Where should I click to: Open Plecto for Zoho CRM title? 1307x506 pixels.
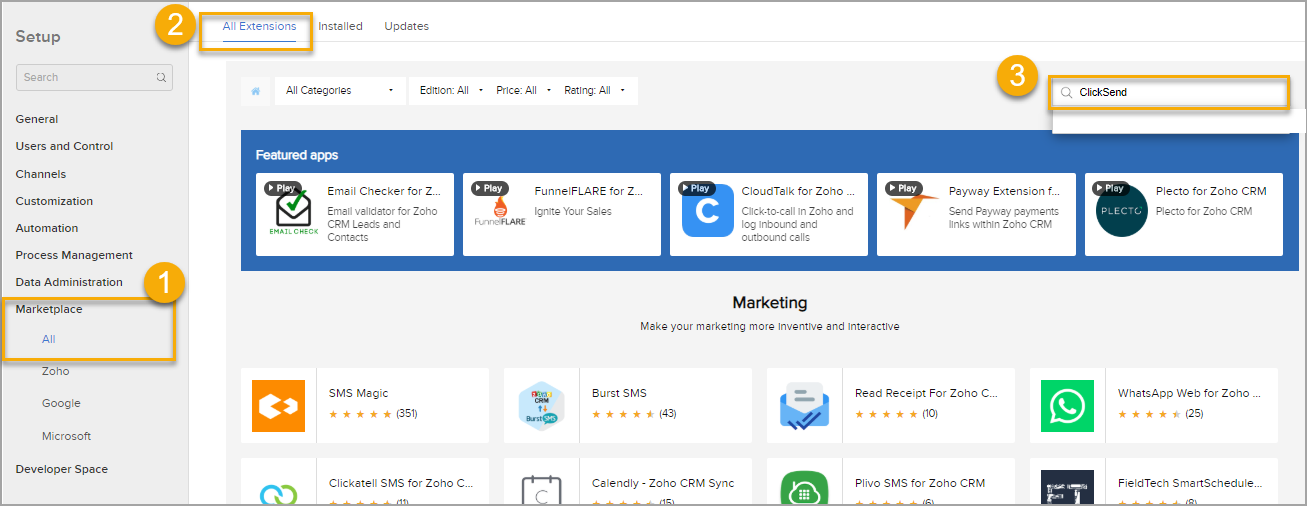point(1211,191)
